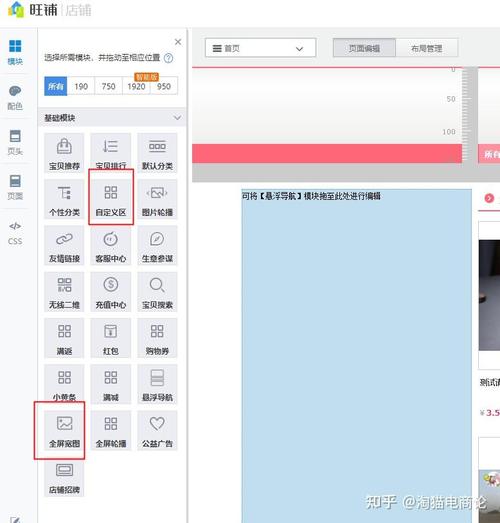
Task: Select the 全屏宽图 module
Action: [64, 431]
